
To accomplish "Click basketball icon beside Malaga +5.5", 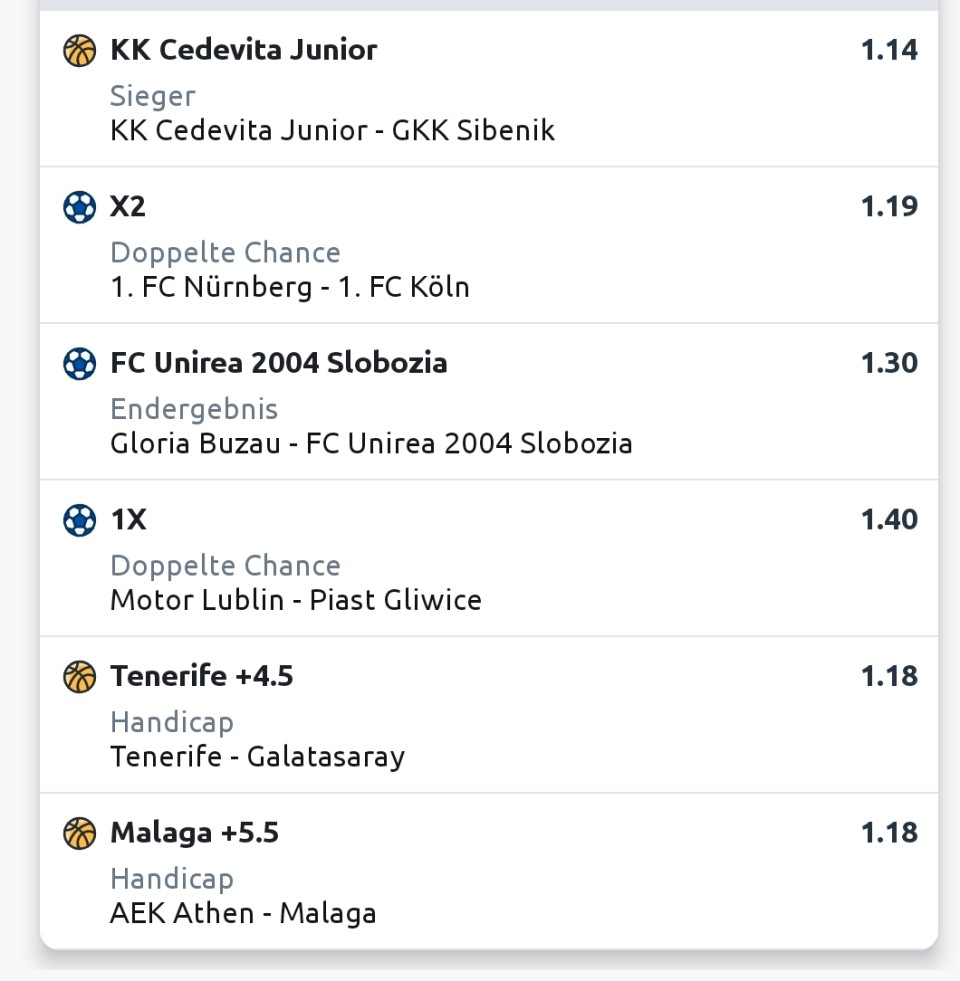I will tap(79, 833).
